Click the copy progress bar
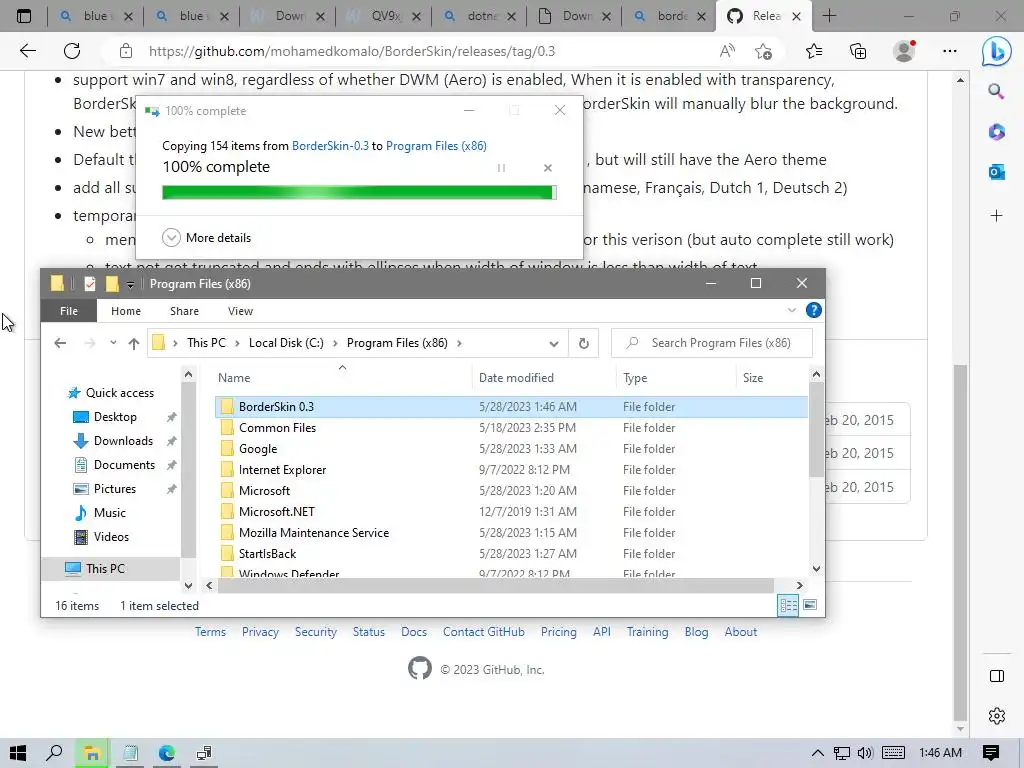Screen dimensions: 1024x768 (x=359, y=192)
